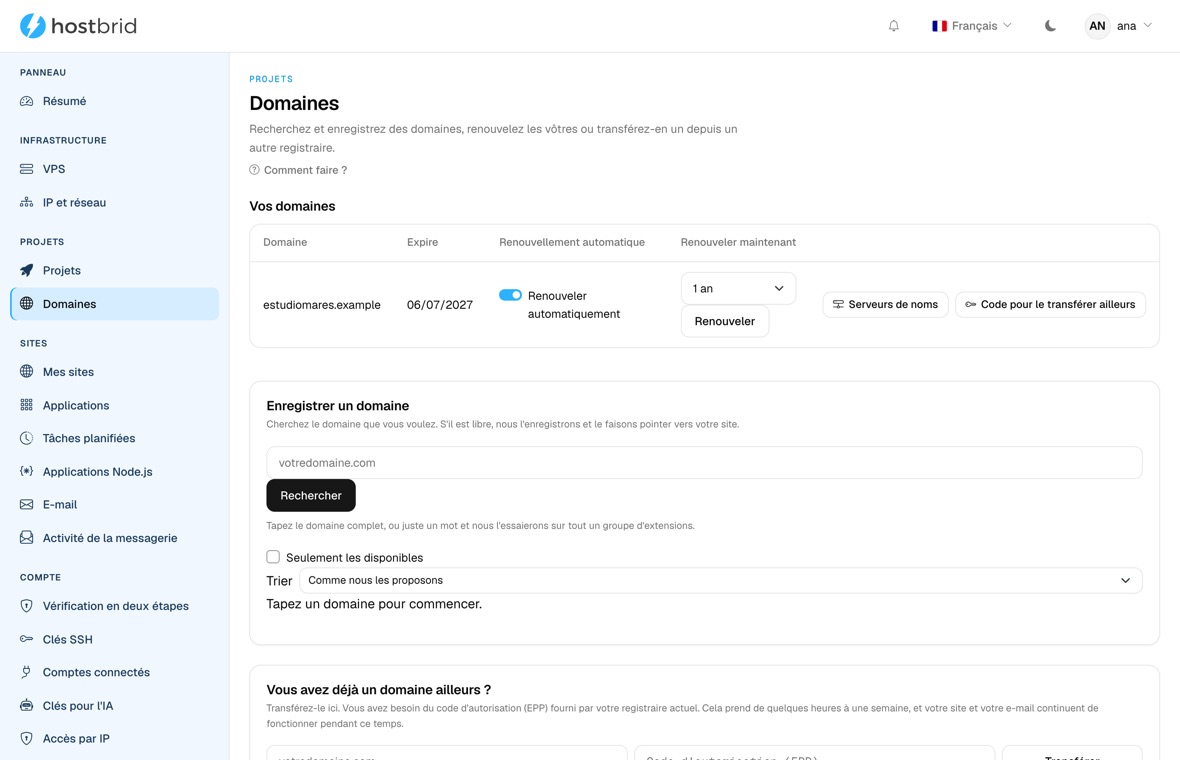Click the Applications Node.js braces icon
Viewport: 1180px width, 760px height.
[26, 471]
